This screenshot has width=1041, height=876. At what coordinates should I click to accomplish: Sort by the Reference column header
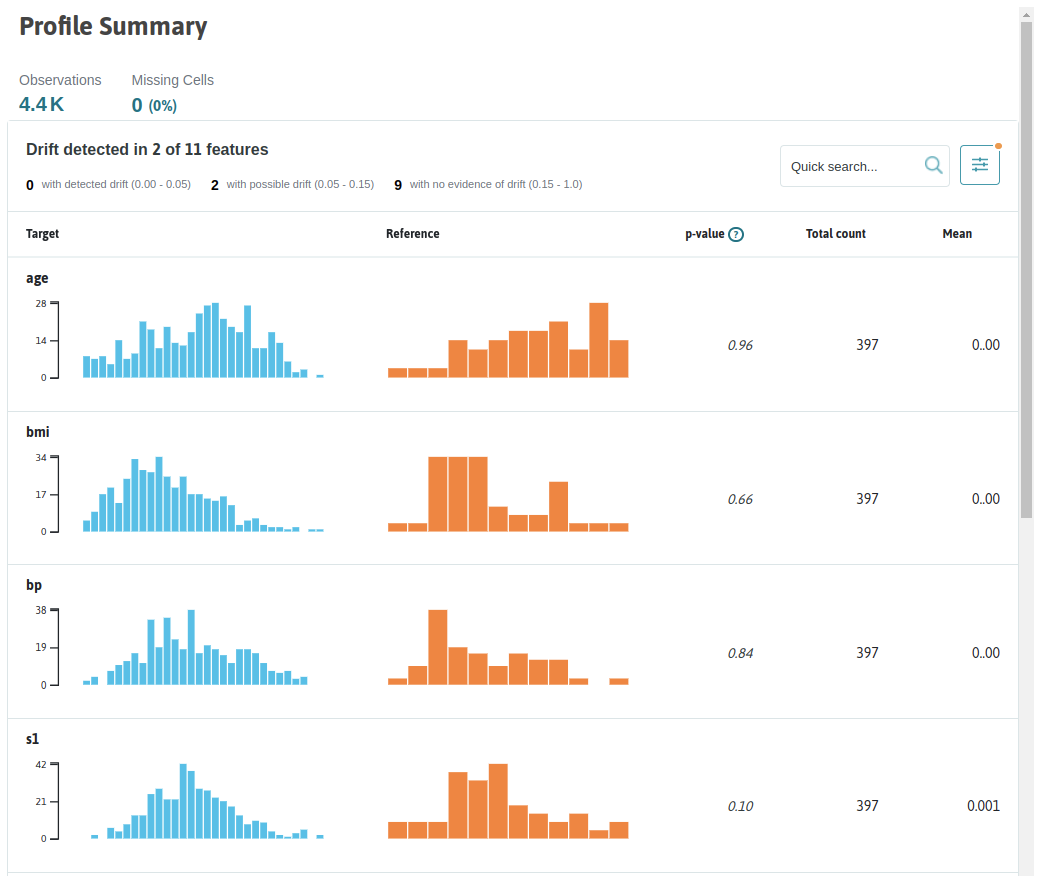click(412, 234)
